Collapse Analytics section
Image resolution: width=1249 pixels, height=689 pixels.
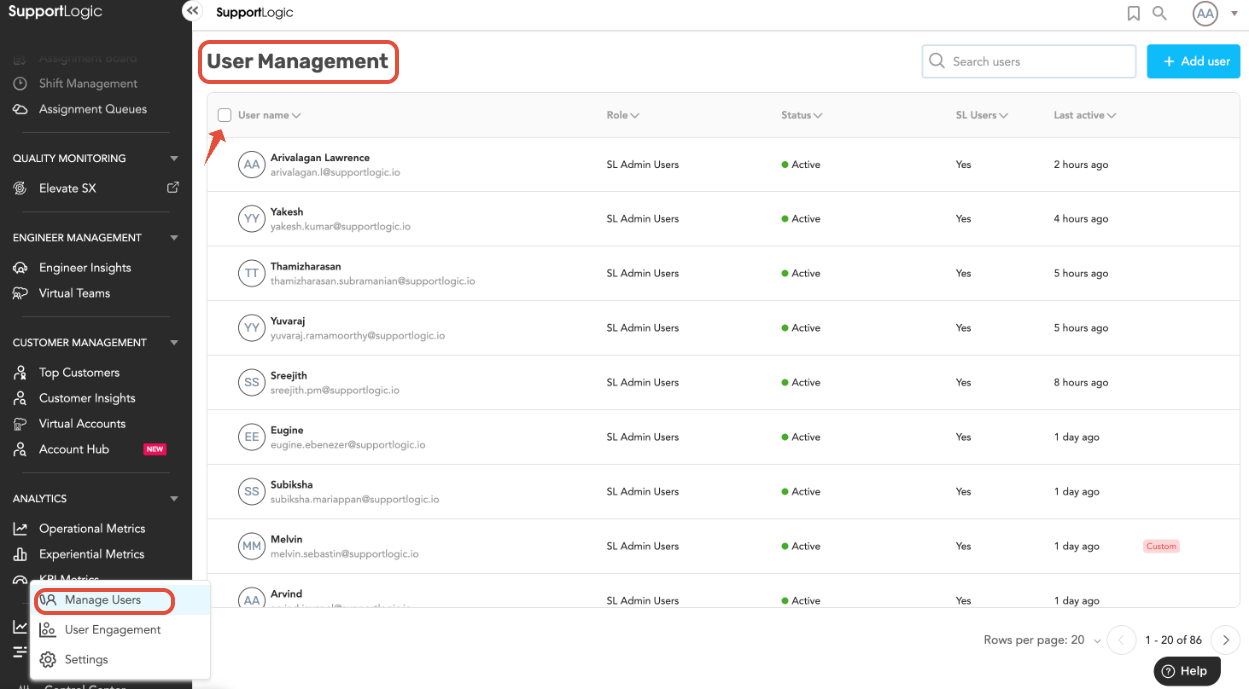(174, 498)
